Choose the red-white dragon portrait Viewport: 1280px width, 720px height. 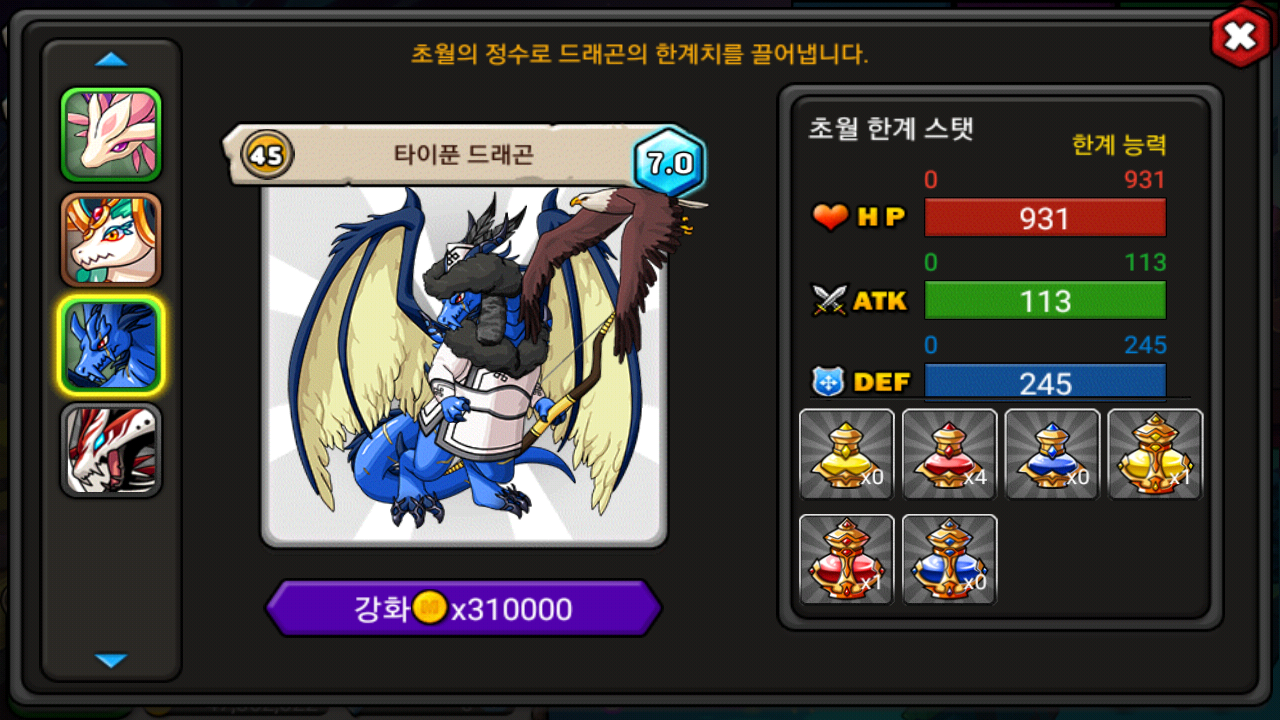(111, 450)
